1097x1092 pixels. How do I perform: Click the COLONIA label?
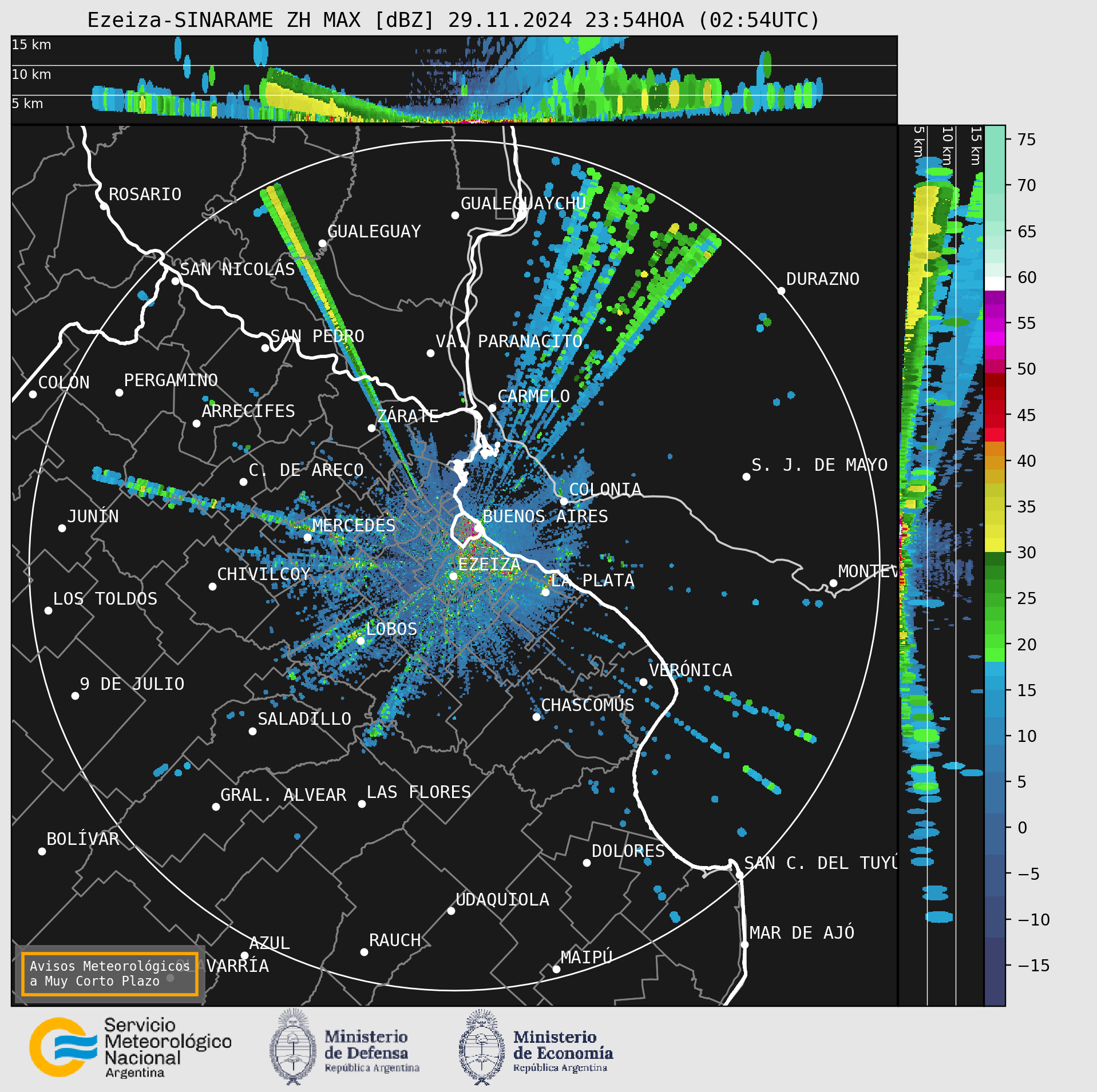coord(605,489)
